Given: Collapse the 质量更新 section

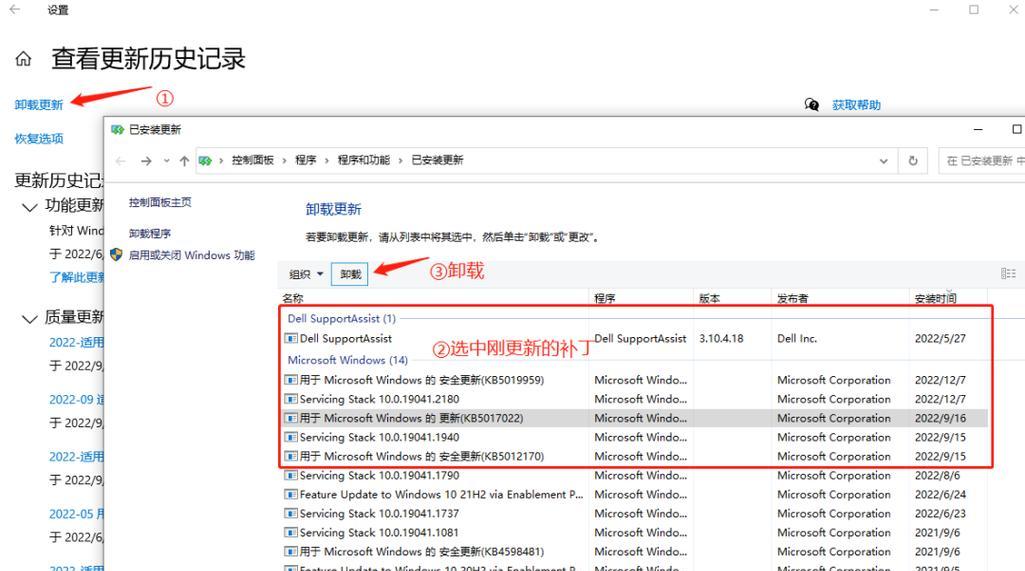Looking at the screenshot, I should [29, 319].
